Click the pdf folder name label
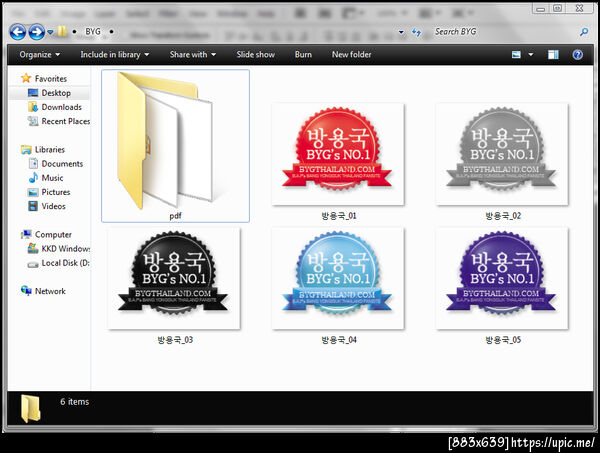600x453 pixels. click(x=175, y=216)
